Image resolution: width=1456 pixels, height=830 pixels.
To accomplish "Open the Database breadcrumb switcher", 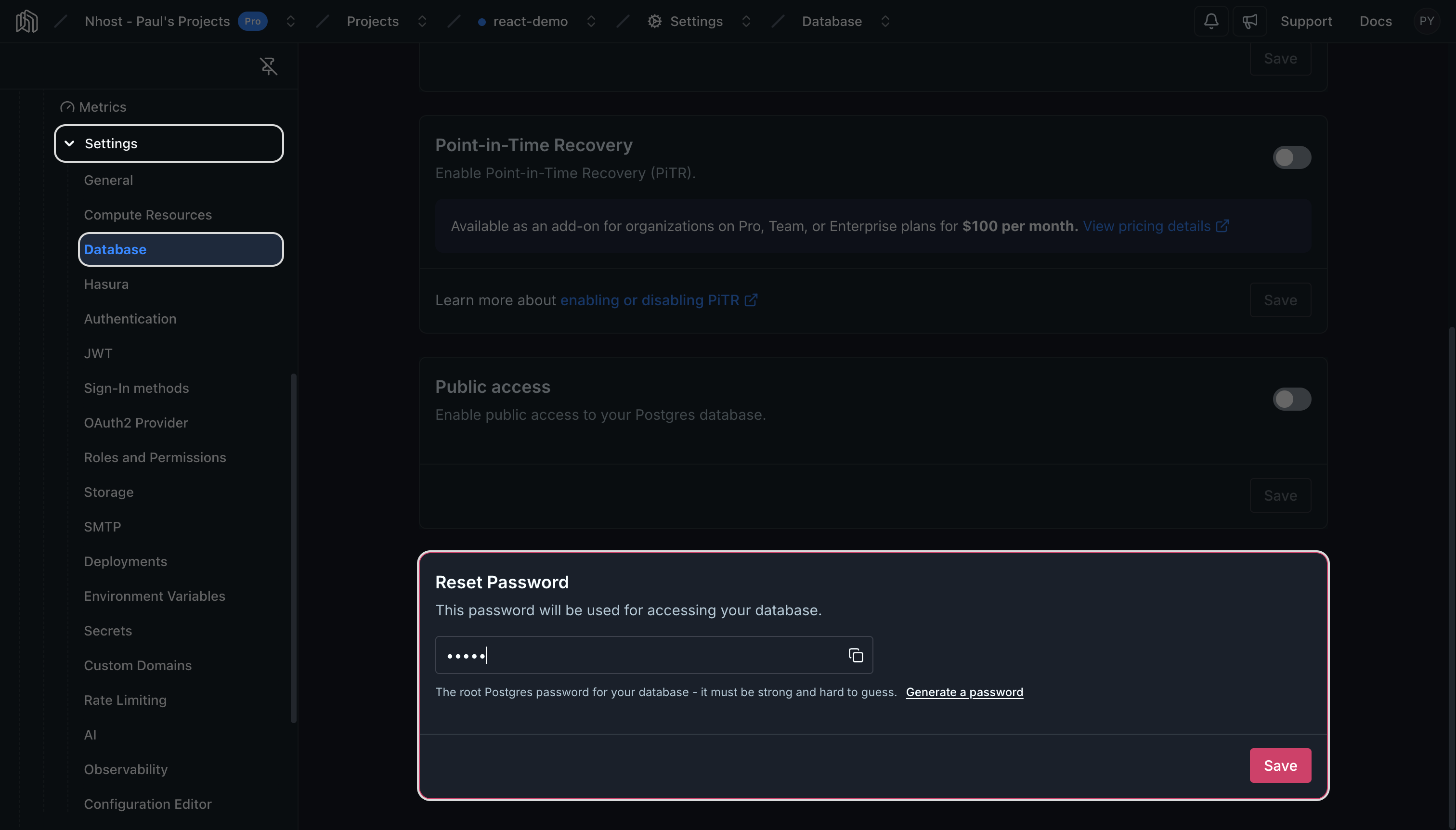I will [885, 22].
